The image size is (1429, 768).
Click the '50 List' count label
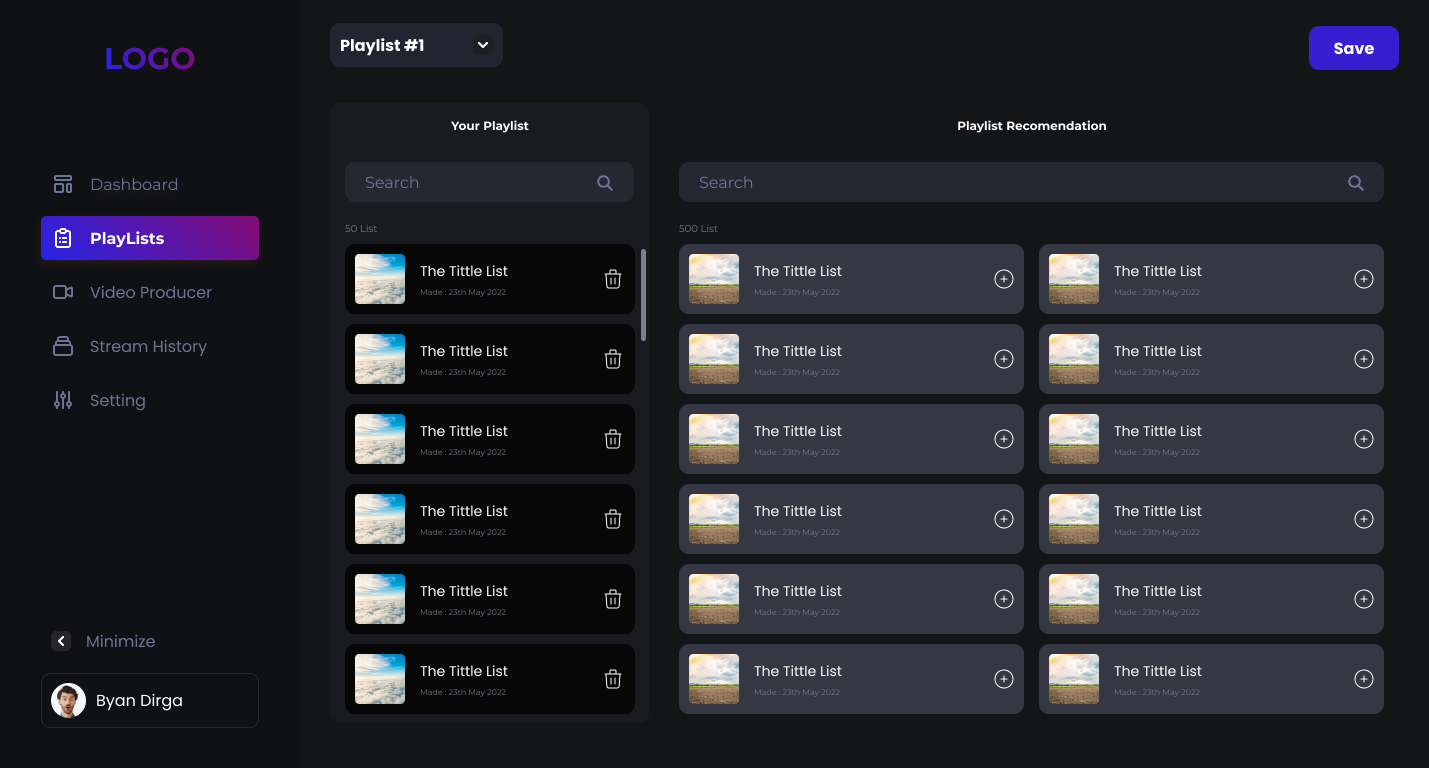tap(361, 229)
